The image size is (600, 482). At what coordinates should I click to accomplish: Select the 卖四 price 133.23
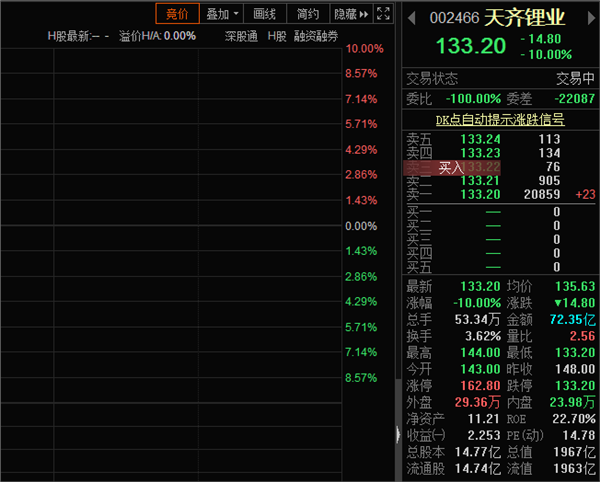coord(480,153)
